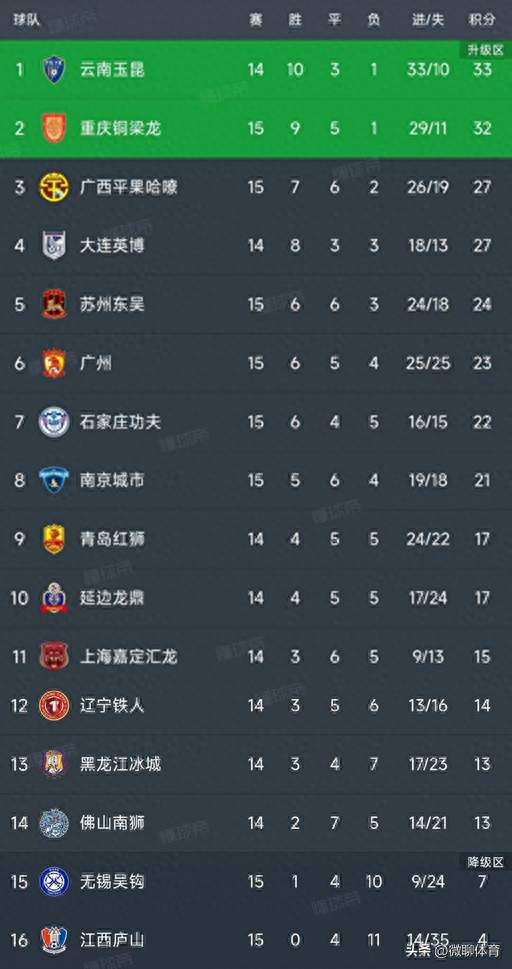Open the 黑龙江冰城 team name link
The image size is (512, 969).
[x=121, y=764]
